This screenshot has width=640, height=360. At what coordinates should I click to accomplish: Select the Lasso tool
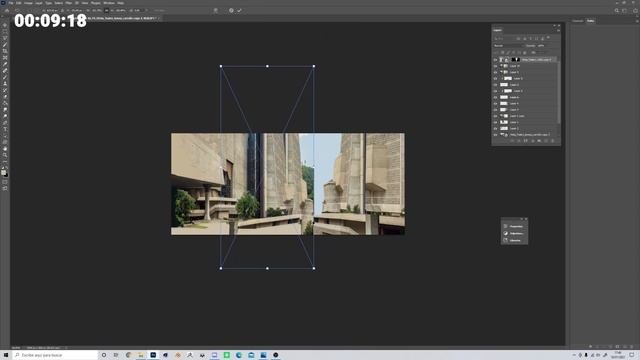click(5, 38)
